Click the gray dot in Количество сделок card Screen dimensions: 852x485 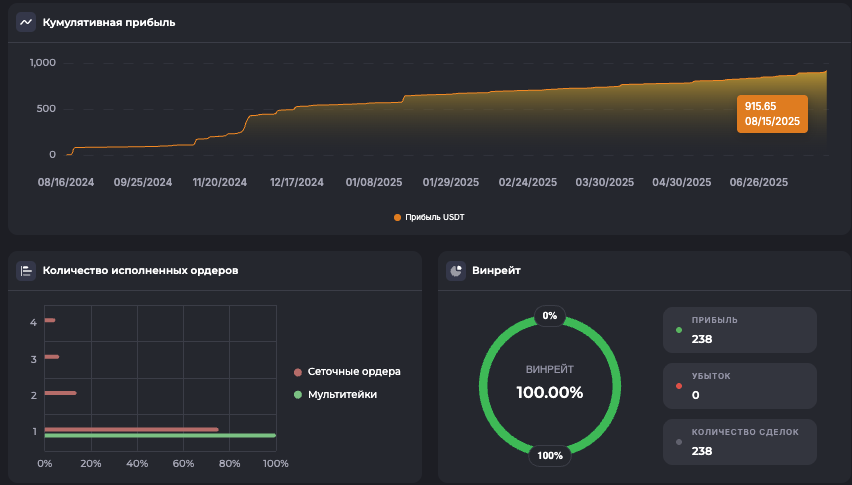point(680,441)
